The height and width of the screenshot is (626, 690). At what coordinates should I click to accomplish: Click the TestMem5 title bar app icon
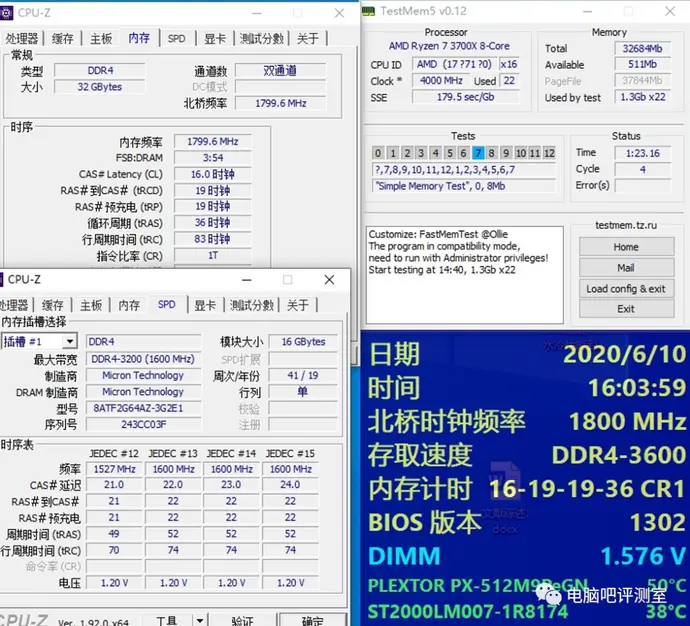pyautogui.click(x=369, y=11)
